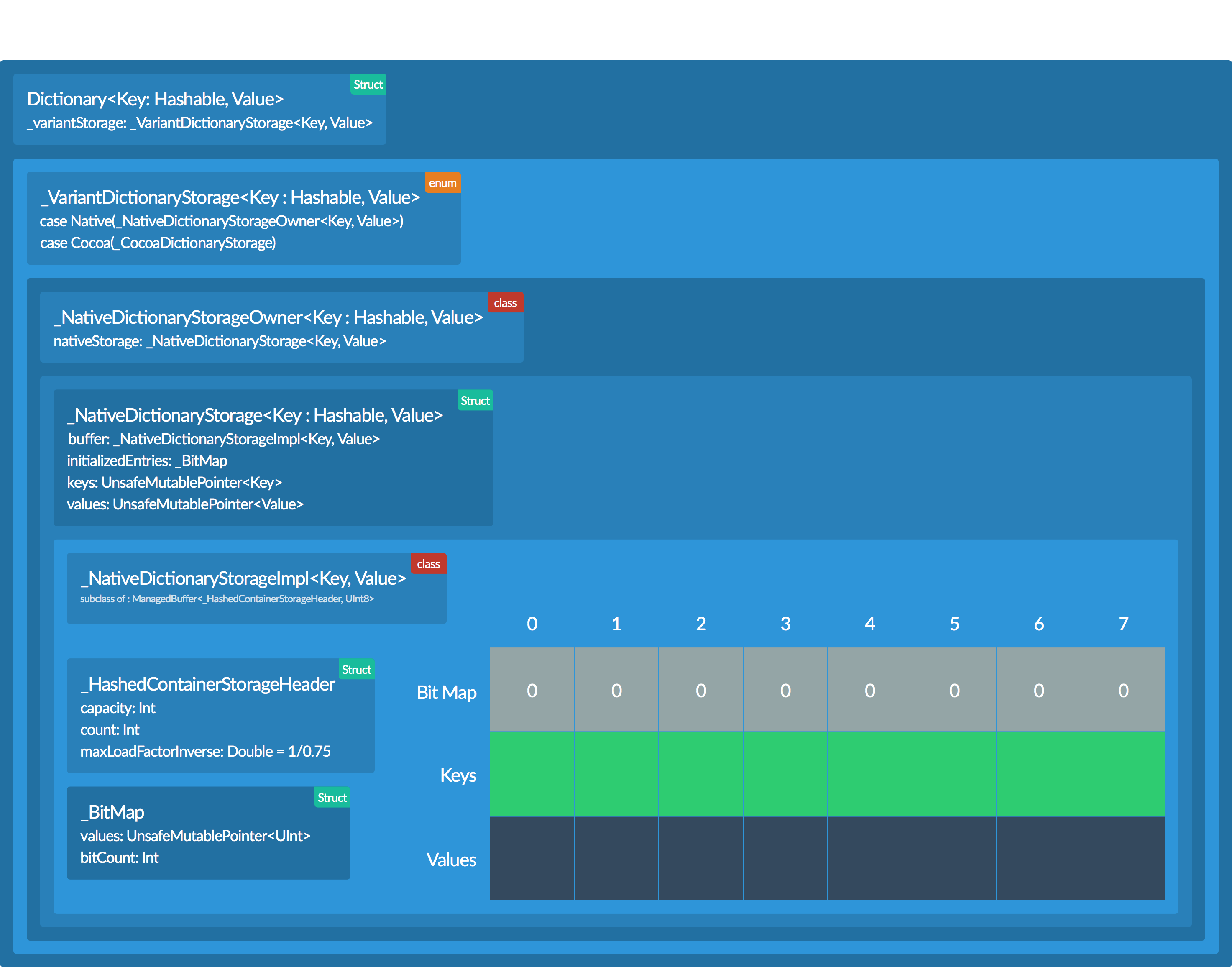Click the dark Values cell in column 5

(954, 858)
